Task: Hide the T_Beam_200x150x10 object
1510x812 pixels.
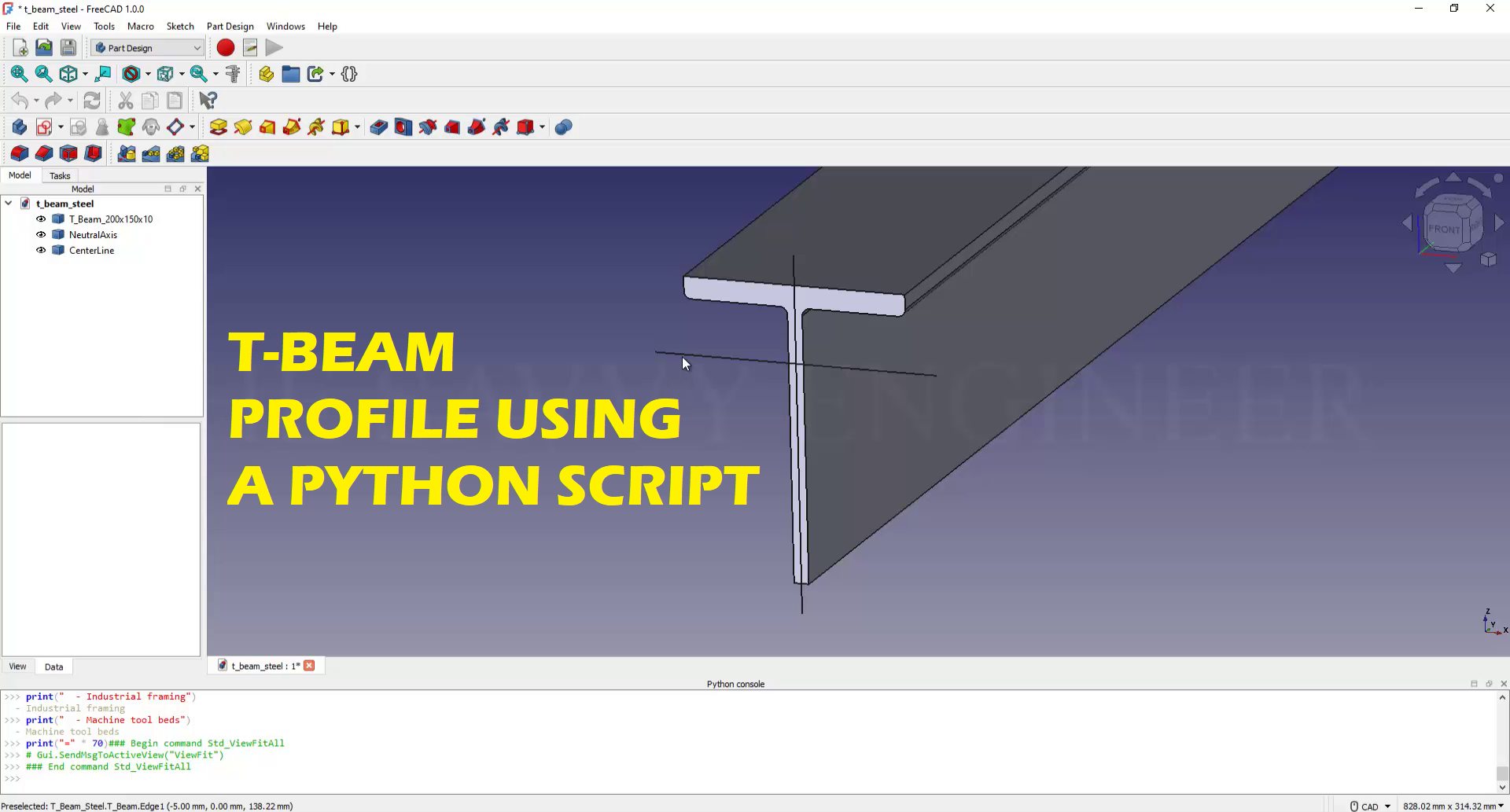Action: tap(41, 219)
